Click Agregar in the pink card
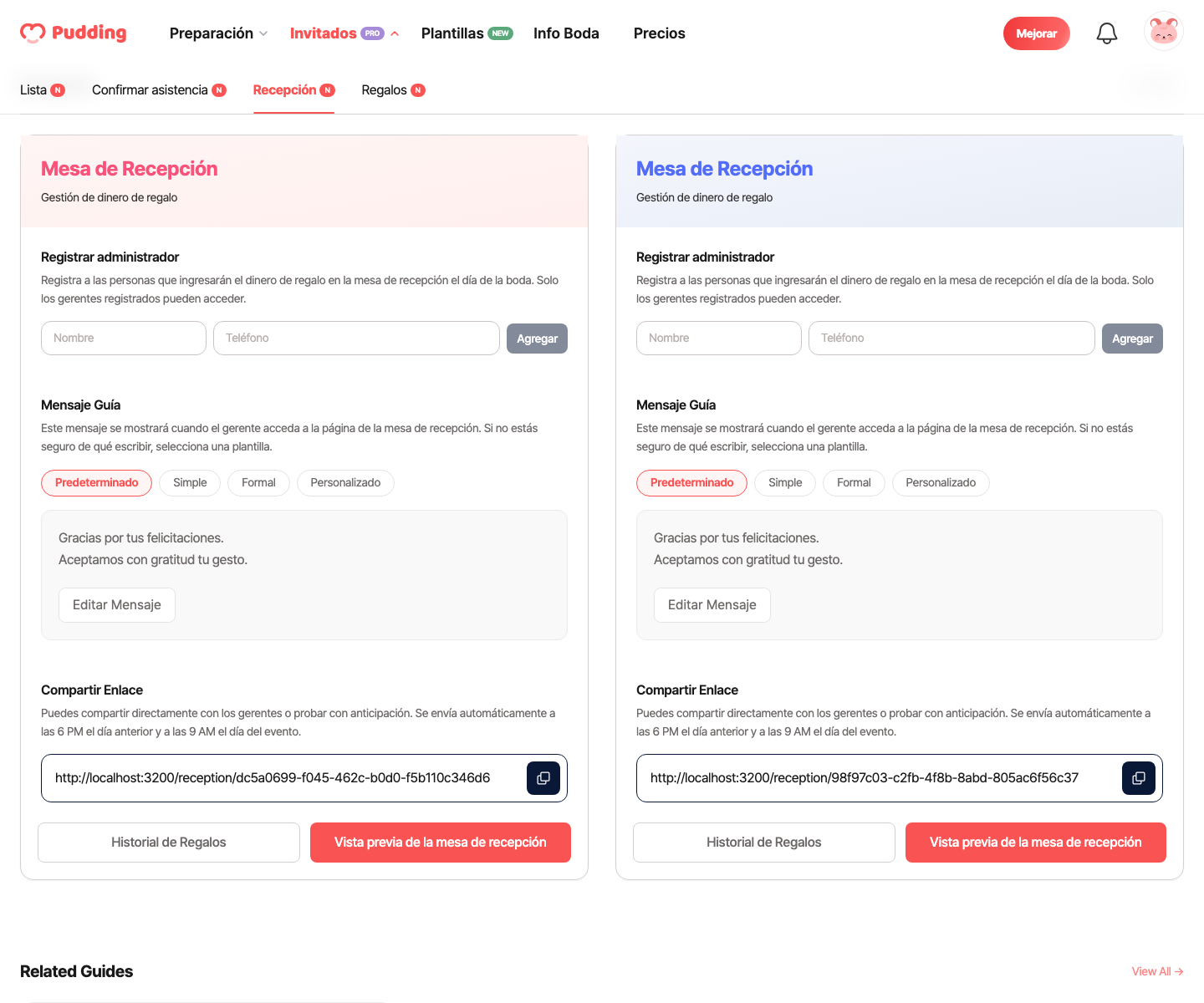 (x=537, y=339)
